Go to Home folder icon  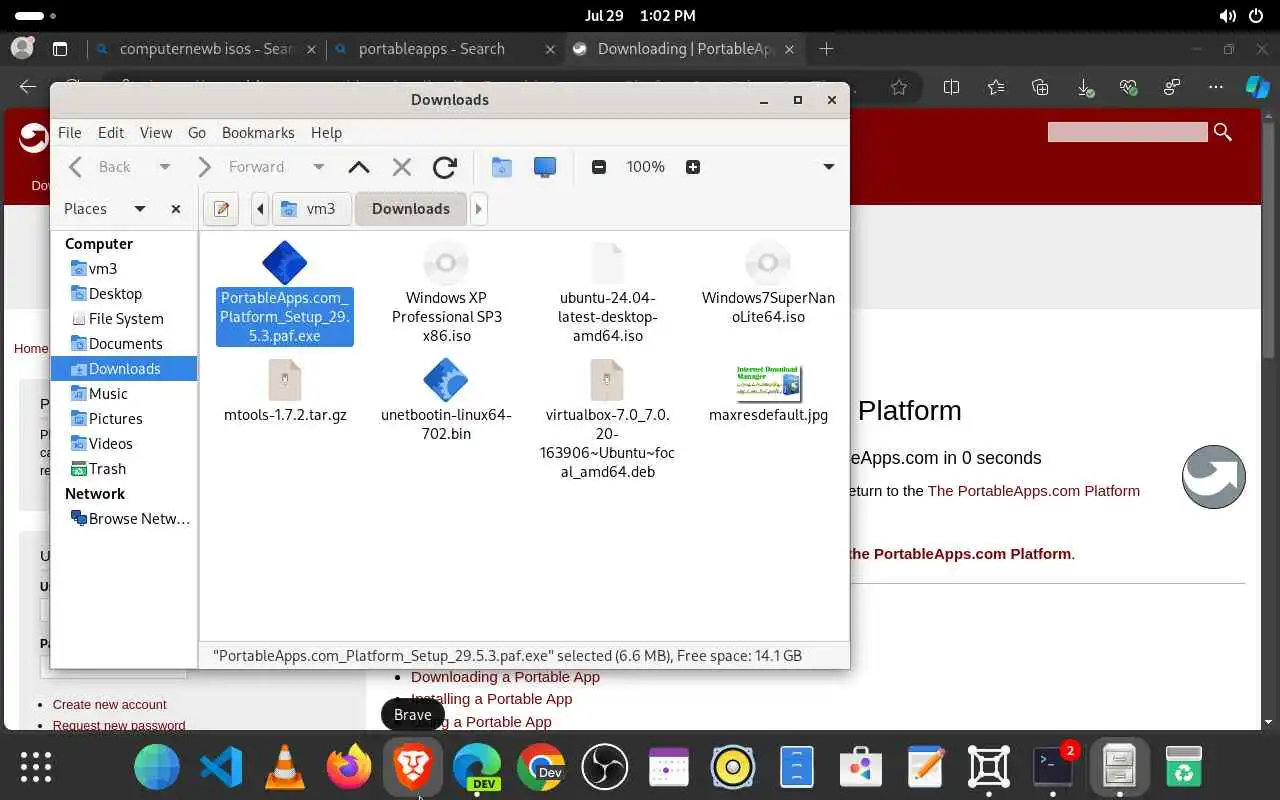[x=502, y=167]
